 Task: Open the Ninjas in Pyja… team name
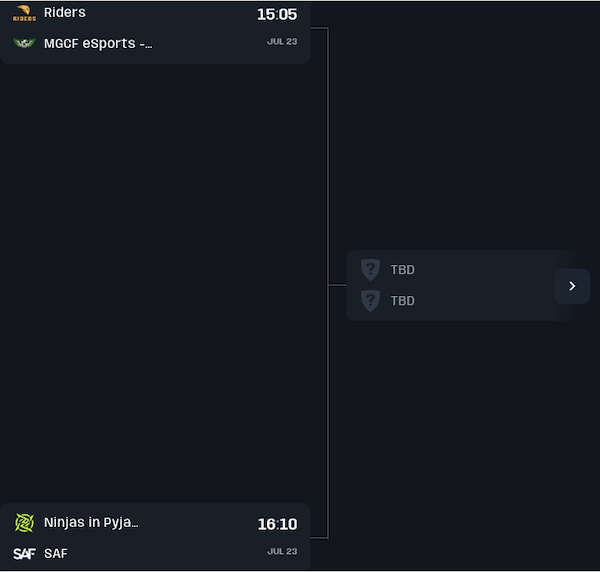point(91,522)
